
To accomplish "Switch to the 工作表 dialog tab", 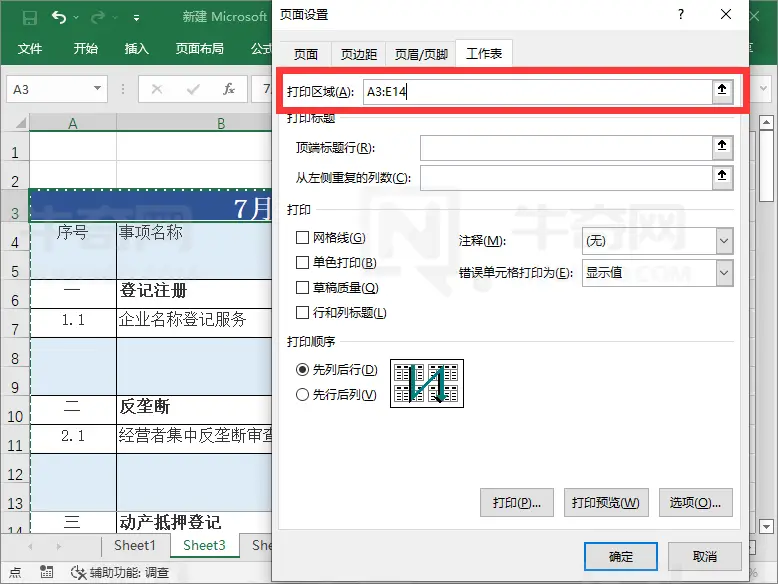I will click(x=484, y=53).
